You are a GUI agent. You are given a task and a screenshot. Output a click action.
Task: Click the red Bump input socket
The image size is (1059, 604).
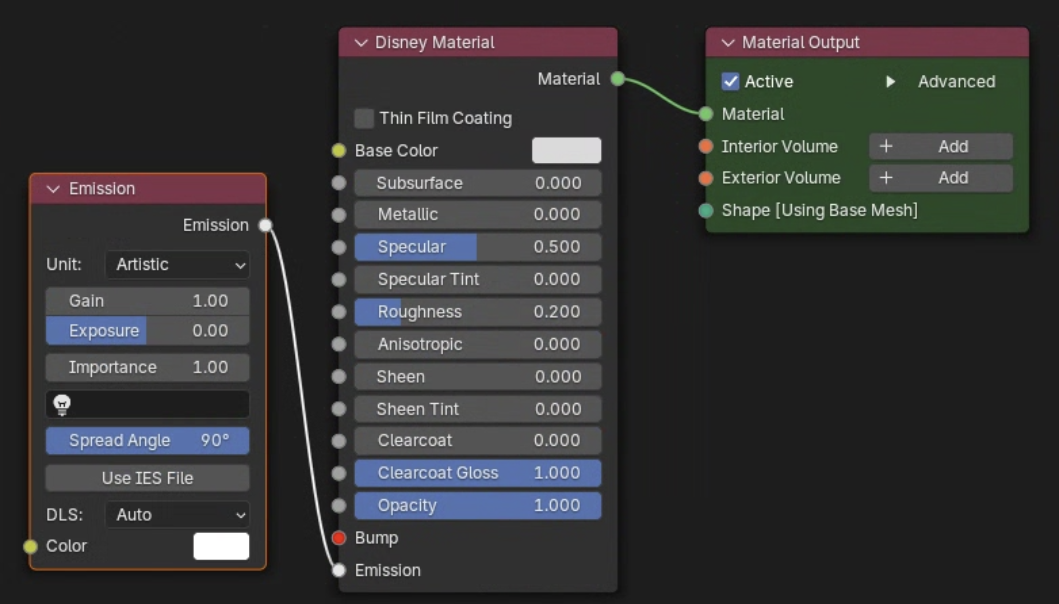[338, 538]
